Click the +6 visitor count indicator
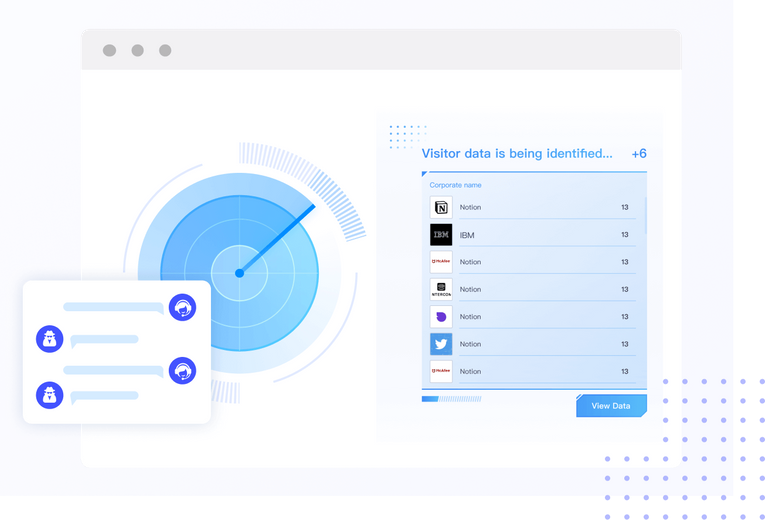This screenshot has width=765, height=520. 638,154
